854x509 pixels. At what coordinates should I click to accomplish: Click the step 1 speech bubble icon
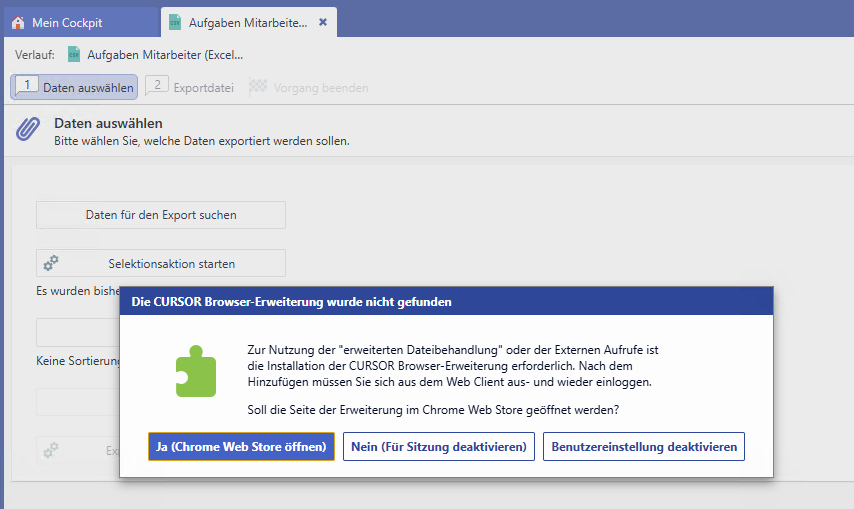pyautogui.click(x=27, y=87)
